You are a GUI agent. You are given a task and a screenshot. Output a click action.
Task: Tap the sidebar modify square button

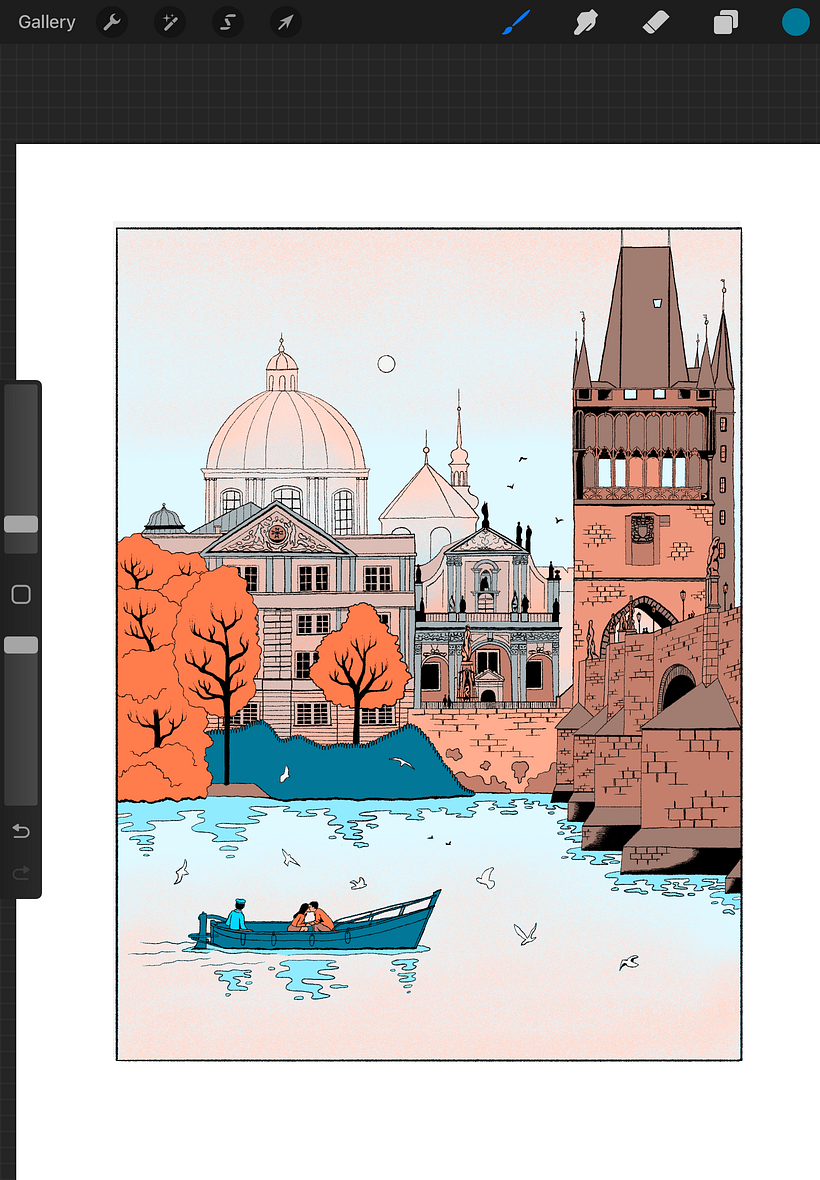click(x=21, y=595)
